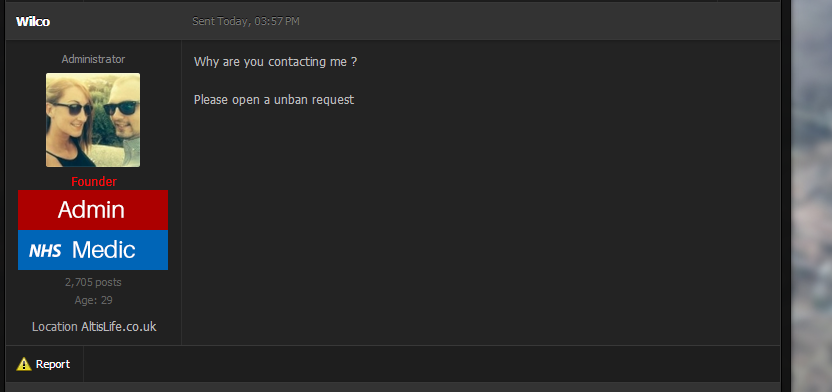This screenshot has width=832, height=392.
Task: Click the blue NHS Medic badge
Action: coord(93,250)
